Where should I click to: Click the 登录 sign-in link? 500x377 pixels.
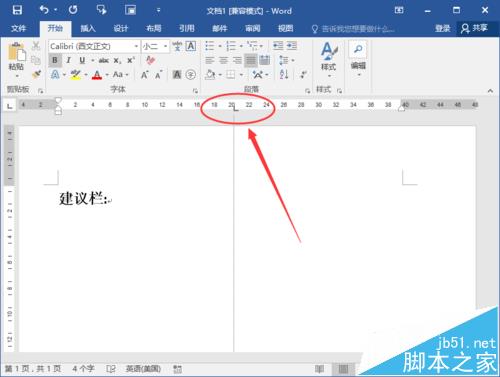click(x=443, y=28)
